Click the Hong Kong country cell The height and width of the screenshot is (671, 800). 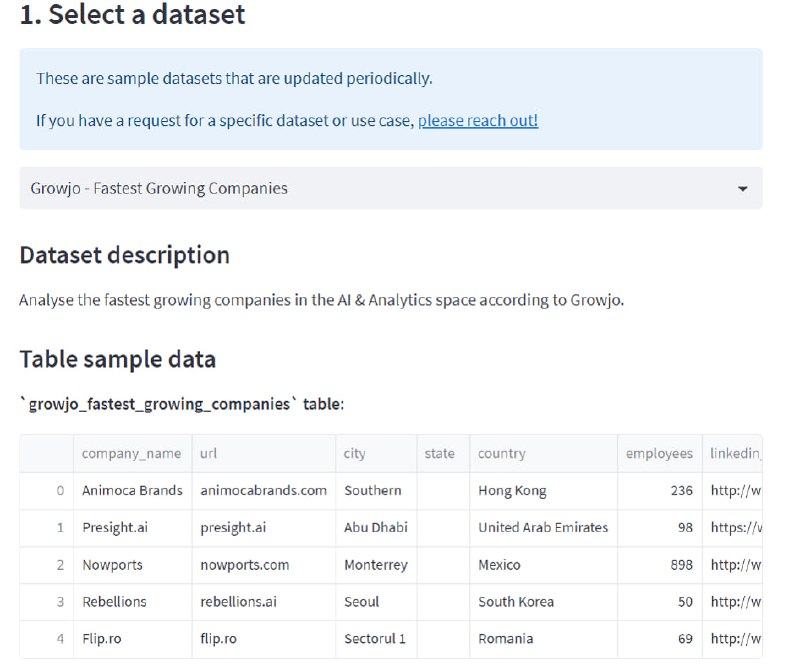click(543, 491)
